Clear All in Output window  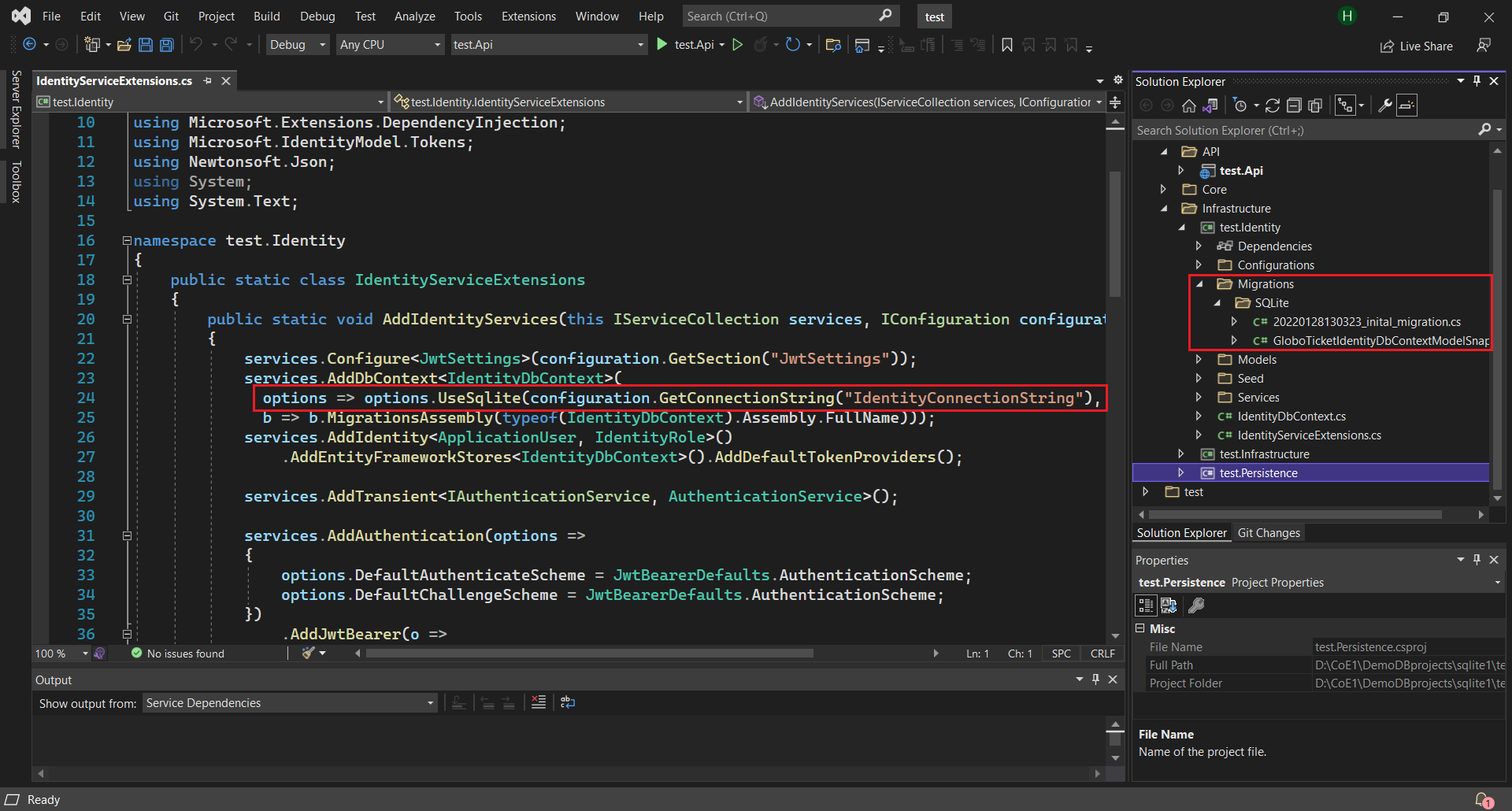click(539, 702)
